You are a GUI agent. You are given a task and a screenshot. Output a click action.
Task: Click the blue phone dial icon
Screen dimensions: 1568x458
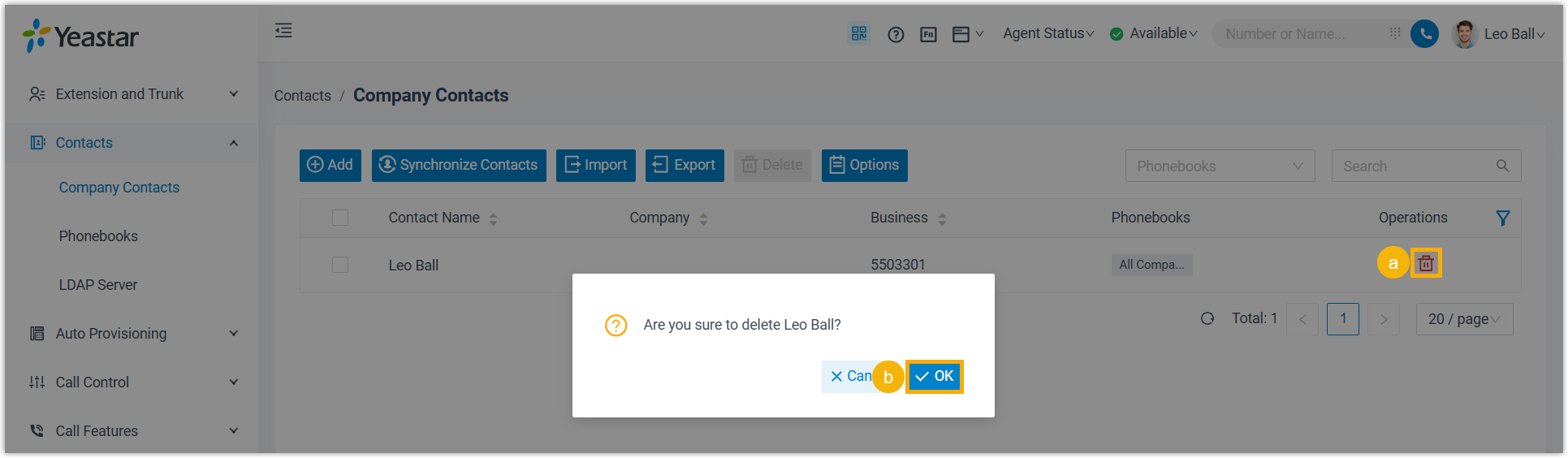coord(1424,33)
